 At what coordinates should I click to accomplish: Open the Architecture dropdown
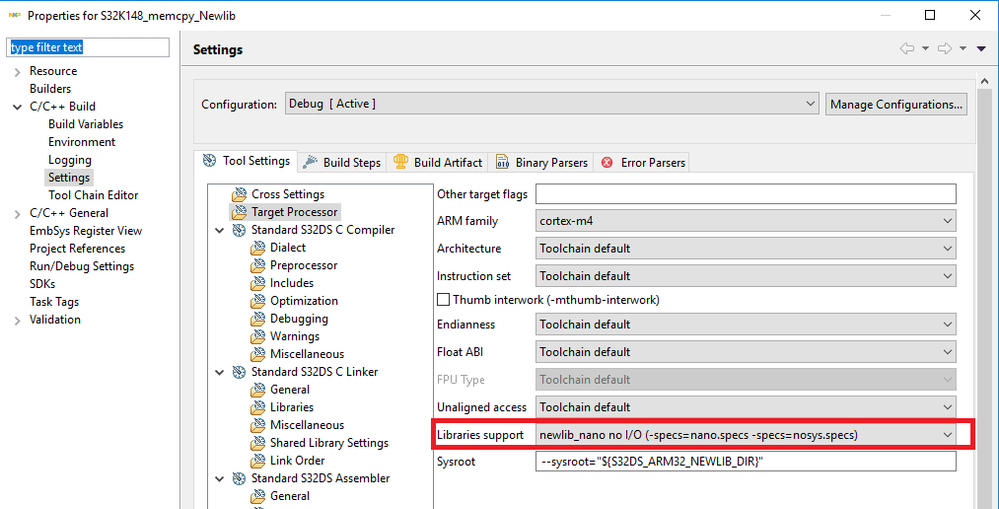click(745, 248)
